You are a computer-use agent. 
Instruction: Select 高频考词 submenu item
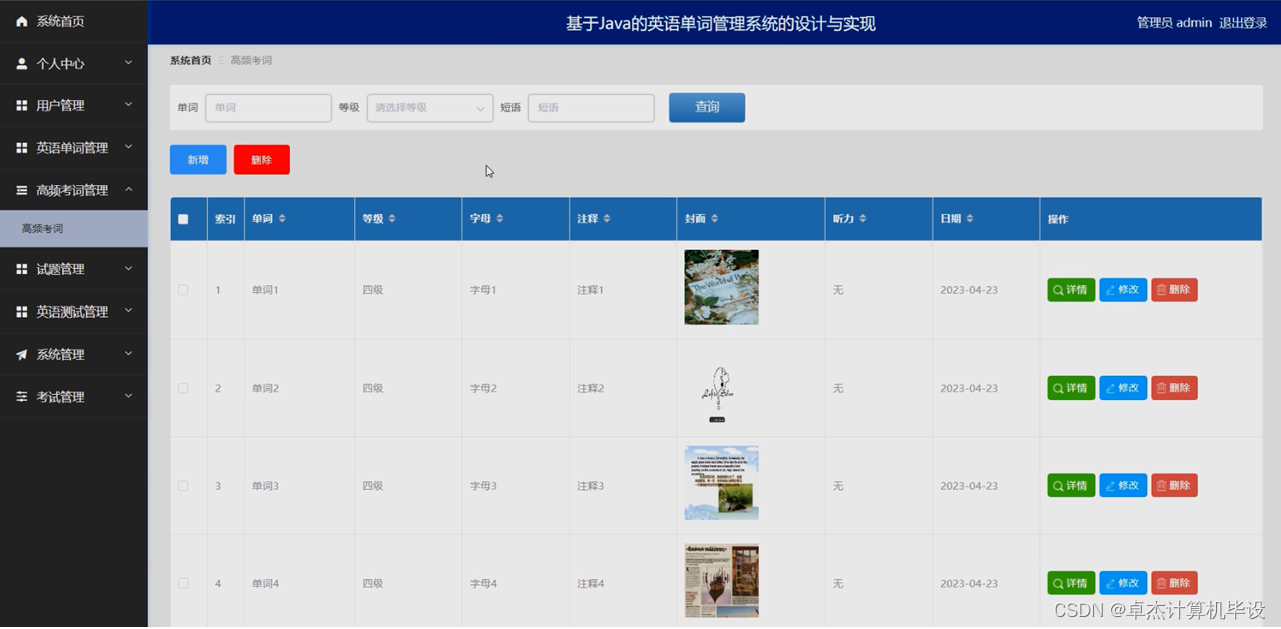click(74, 229)
